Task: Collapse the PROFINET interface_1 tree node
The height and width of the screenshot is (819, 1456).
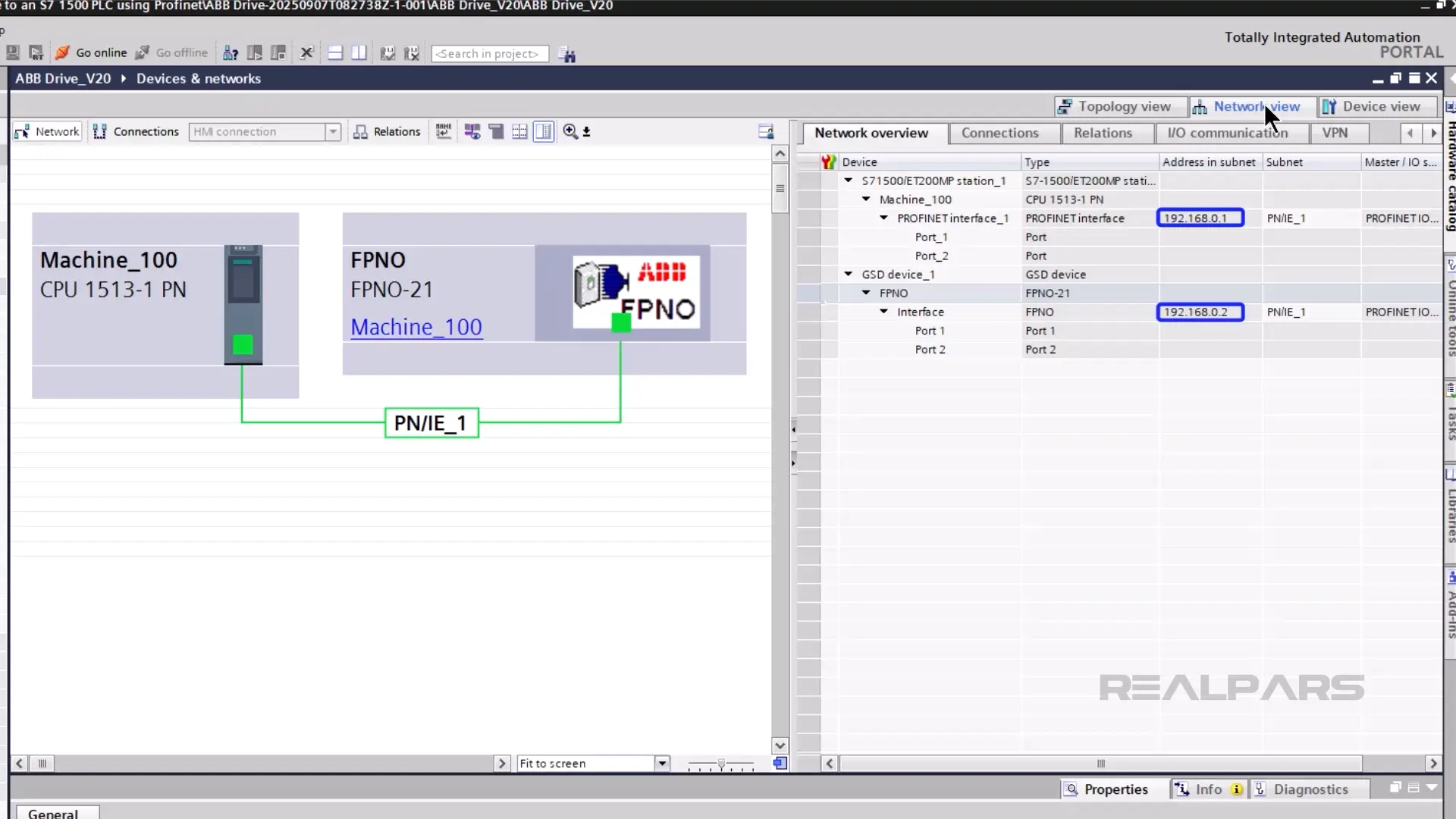Action: coord(883,218)
